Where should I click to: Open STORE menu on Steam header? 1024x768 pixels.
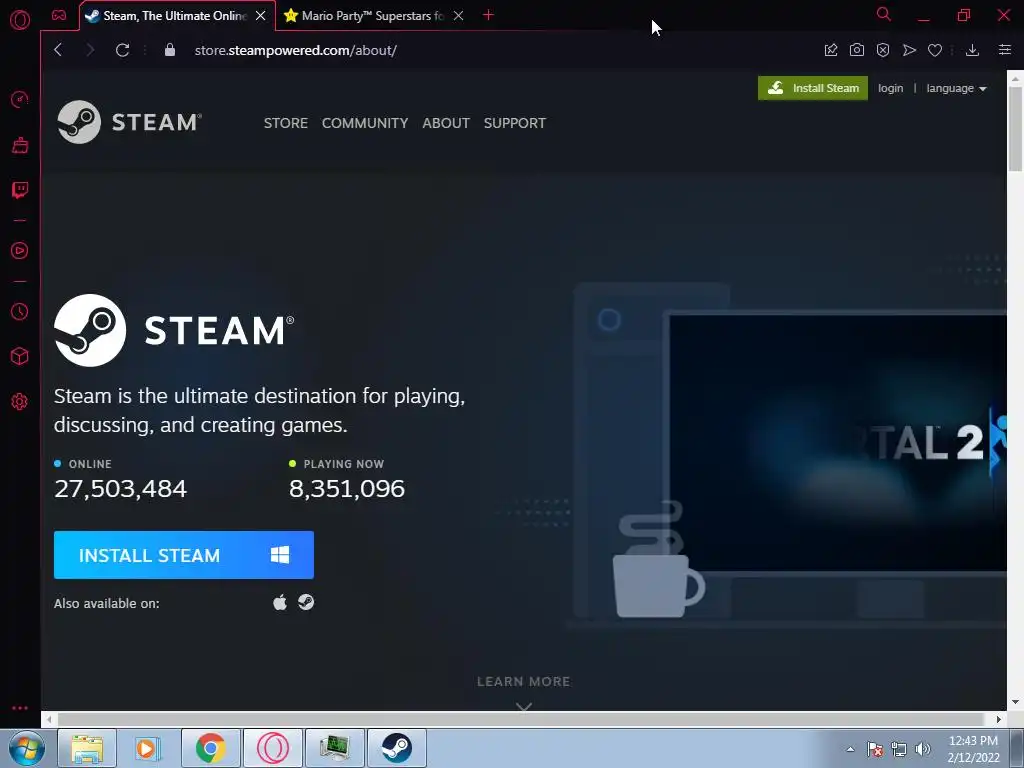[x=285, y=123]
